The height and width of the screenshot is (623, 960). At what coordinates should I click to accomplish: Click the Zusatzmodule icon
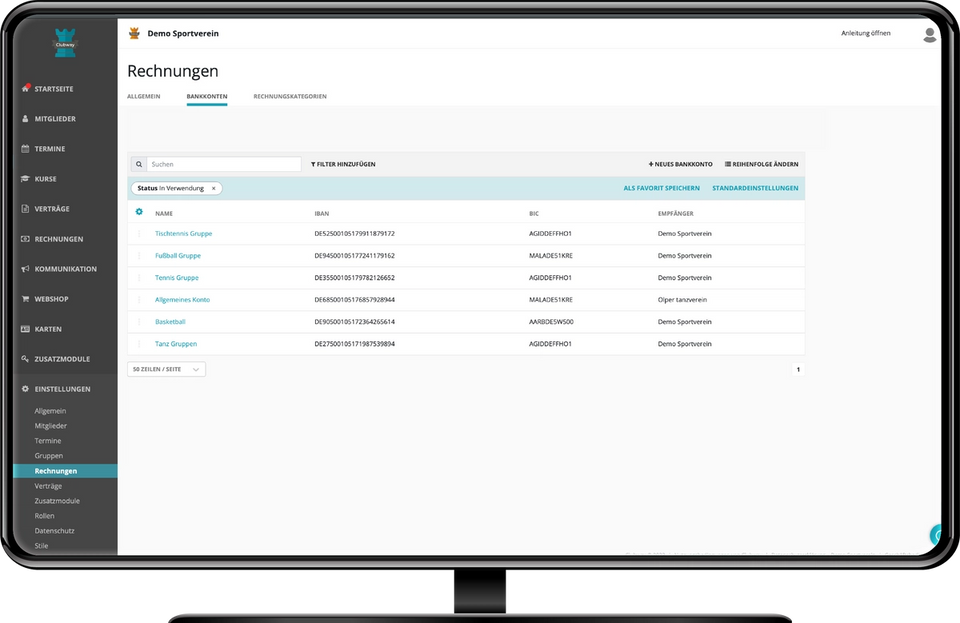[25, 359]
